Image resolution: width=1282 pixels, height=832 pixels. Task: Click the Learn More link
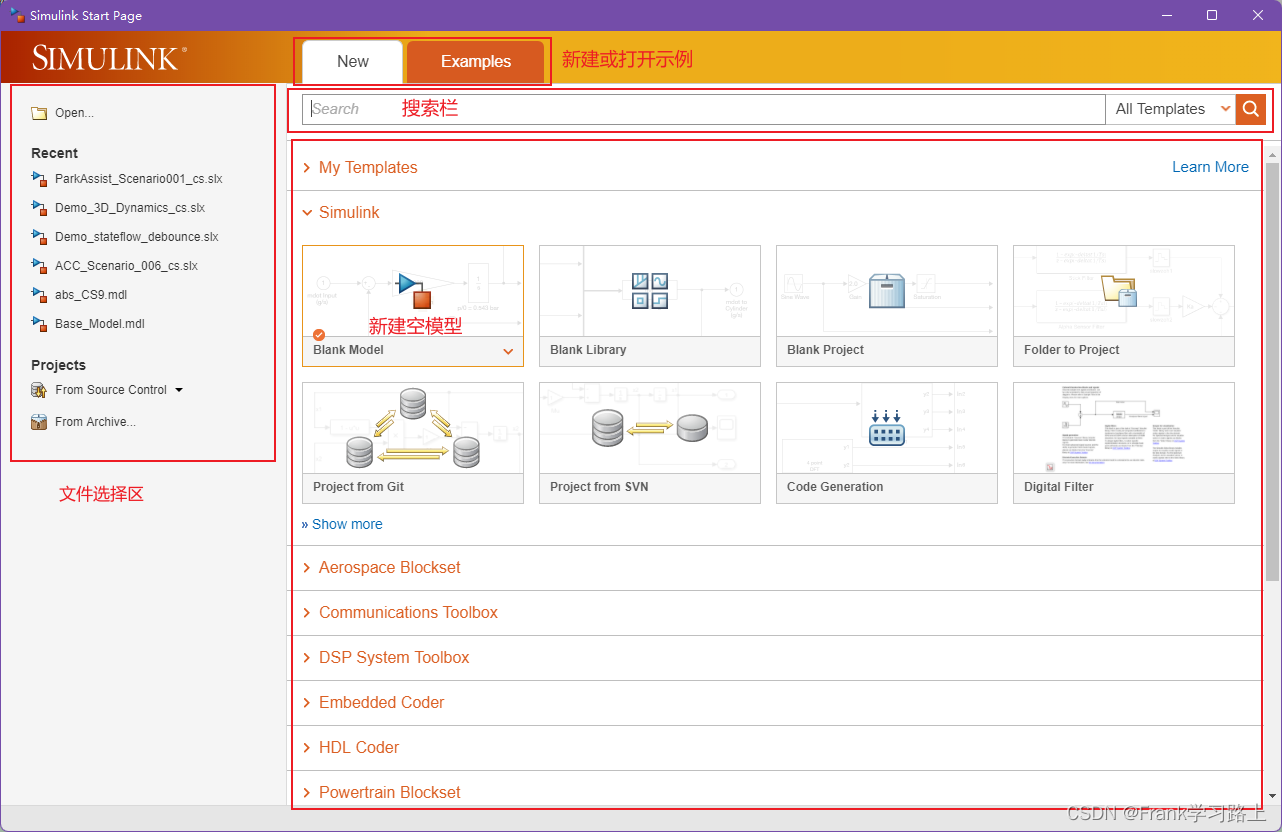[1210, 167]
